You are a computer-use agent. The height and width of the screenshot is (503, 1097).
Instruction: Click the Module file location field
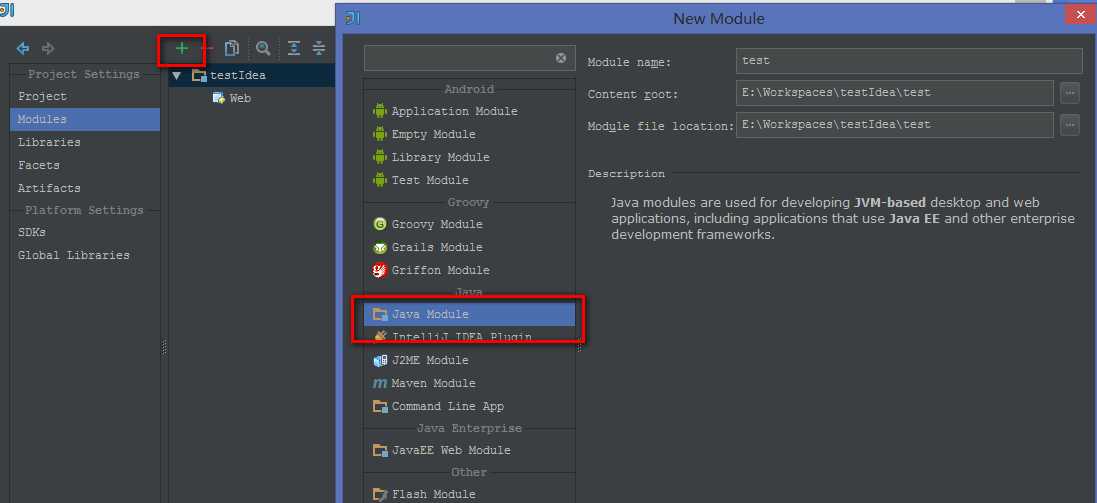[x=894, y=125]
